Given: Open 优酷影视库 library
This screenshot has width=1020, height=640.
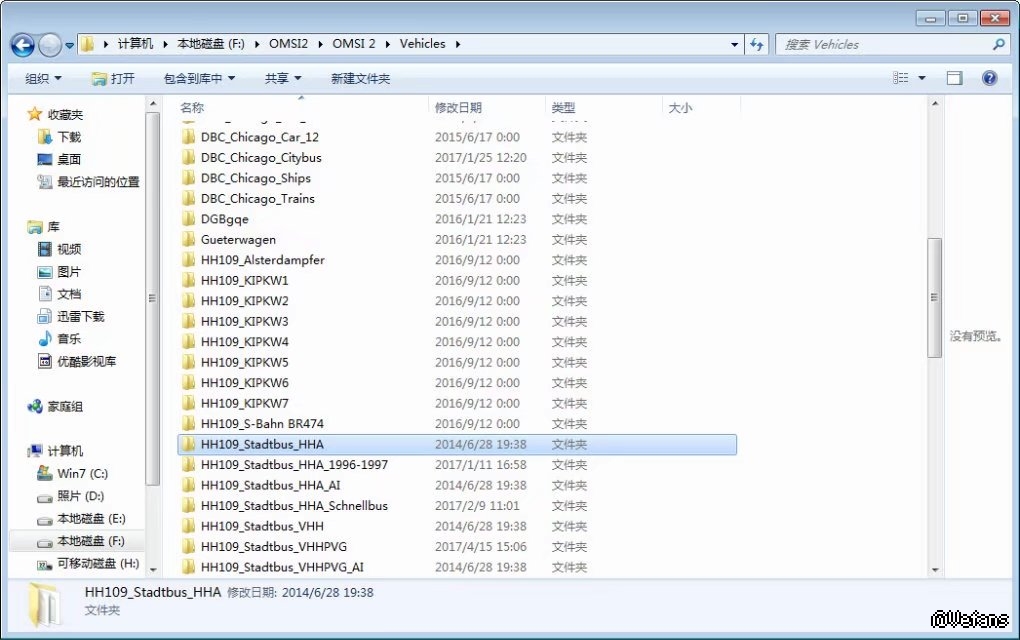Looking at the screenshot, I should click(x=87, y=361).
